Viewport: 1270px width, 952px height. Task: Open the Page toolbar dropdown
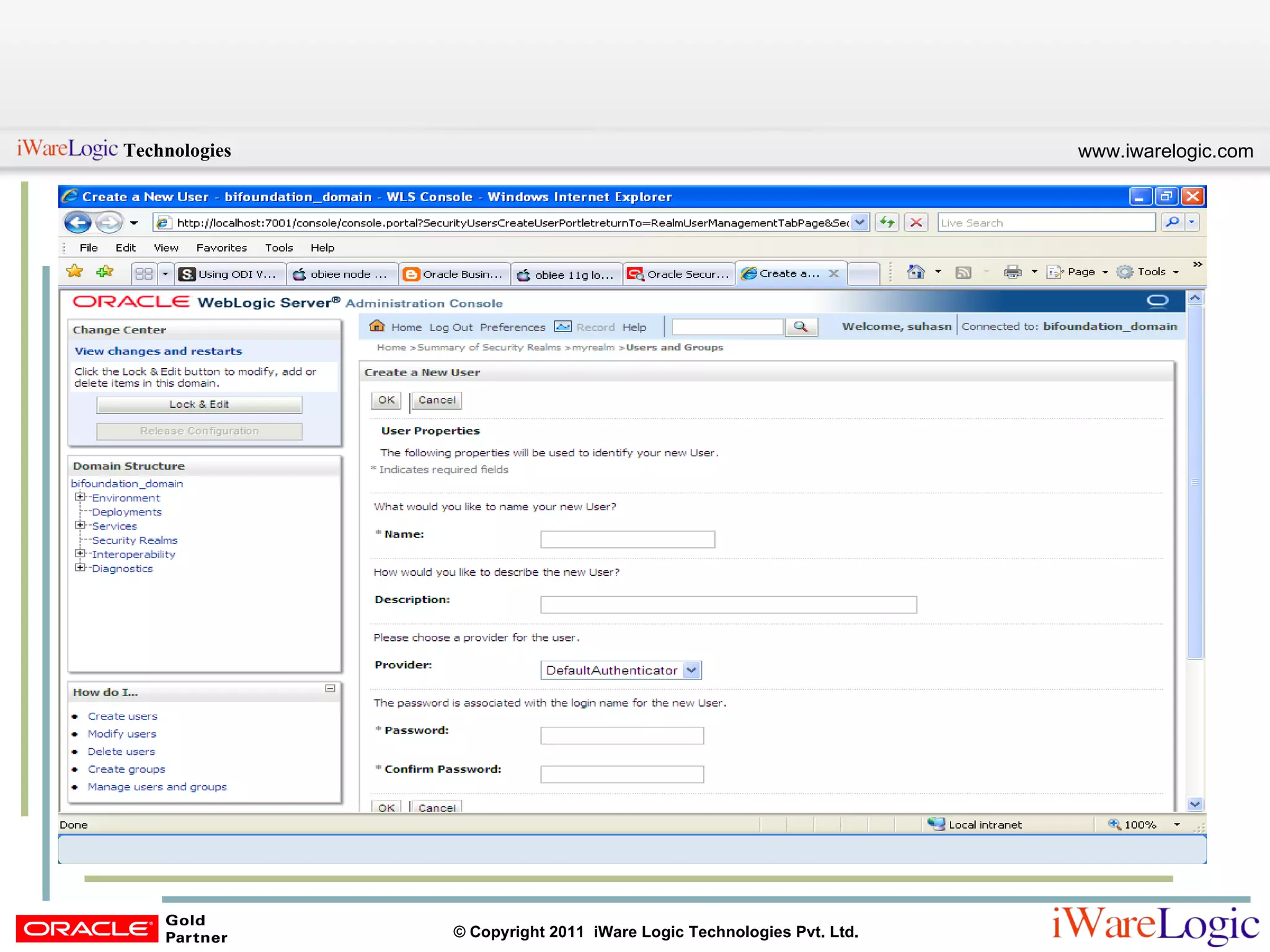pos(1081,272)
